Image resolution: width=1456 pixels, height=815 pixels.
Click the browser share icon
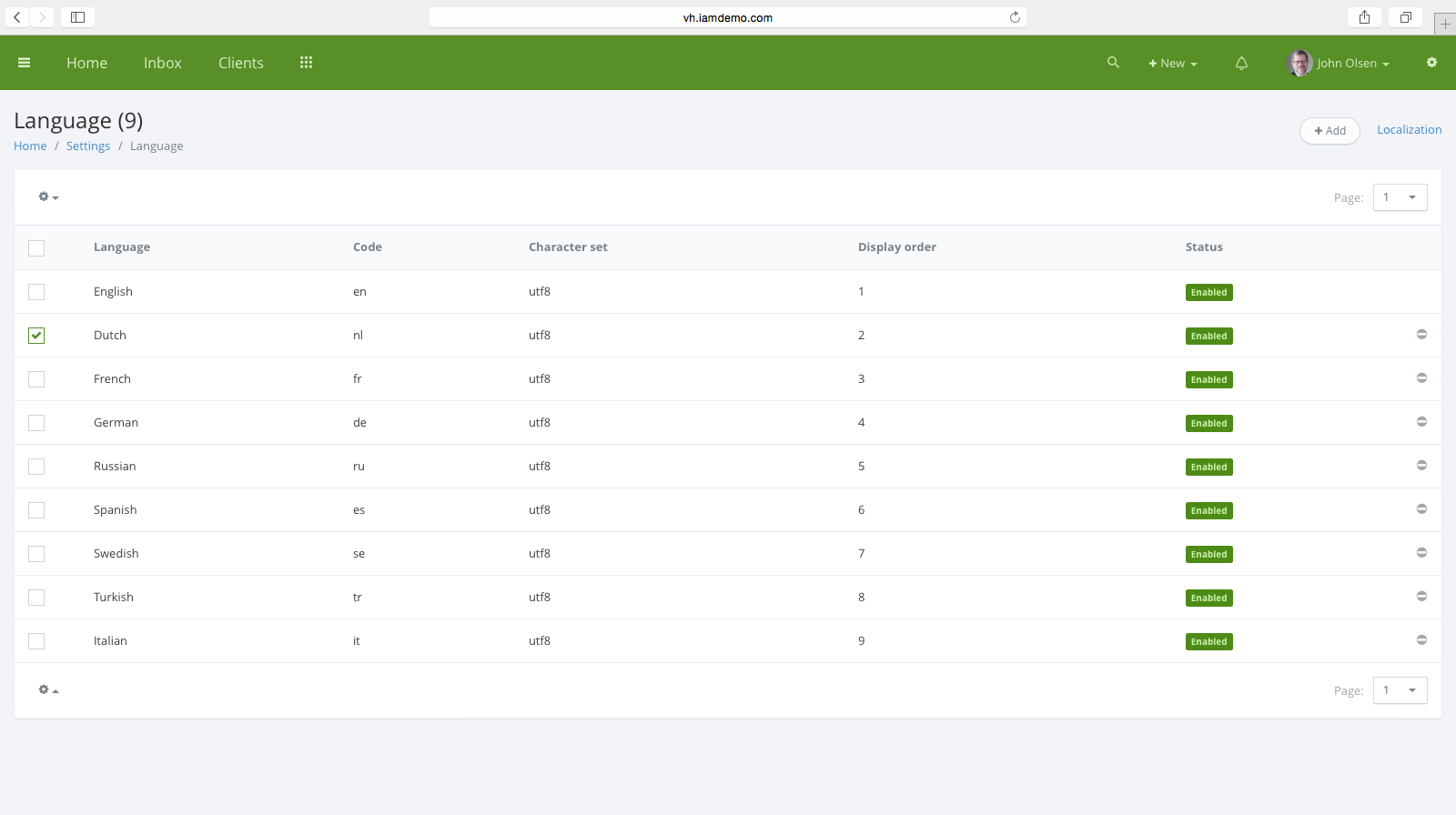(x=1364, y=17)
